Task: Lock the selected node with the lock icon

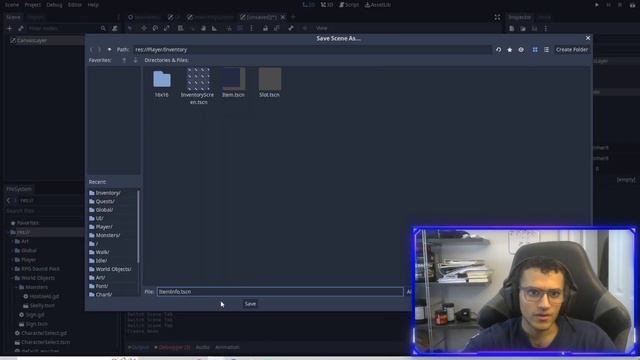Action: coord(265,28)
